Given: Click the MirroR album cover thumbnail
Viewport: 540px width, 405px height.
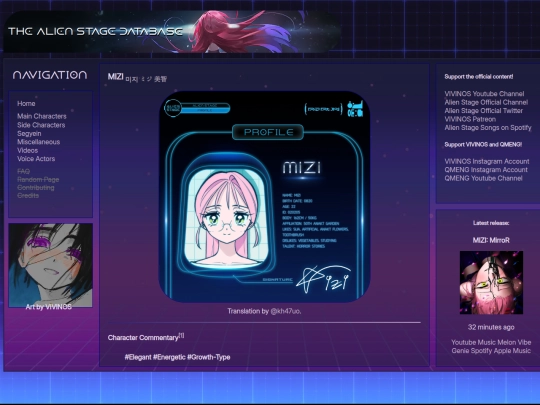Looking at the screenshot, I should (491, 283).
